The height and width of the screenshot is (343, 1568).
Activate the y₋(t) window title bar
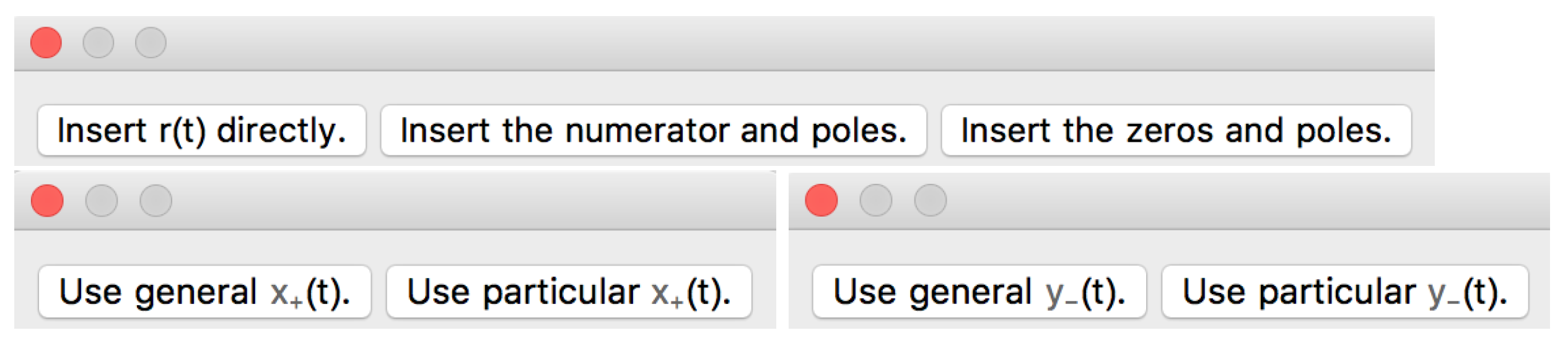[x=1239, y=201]
